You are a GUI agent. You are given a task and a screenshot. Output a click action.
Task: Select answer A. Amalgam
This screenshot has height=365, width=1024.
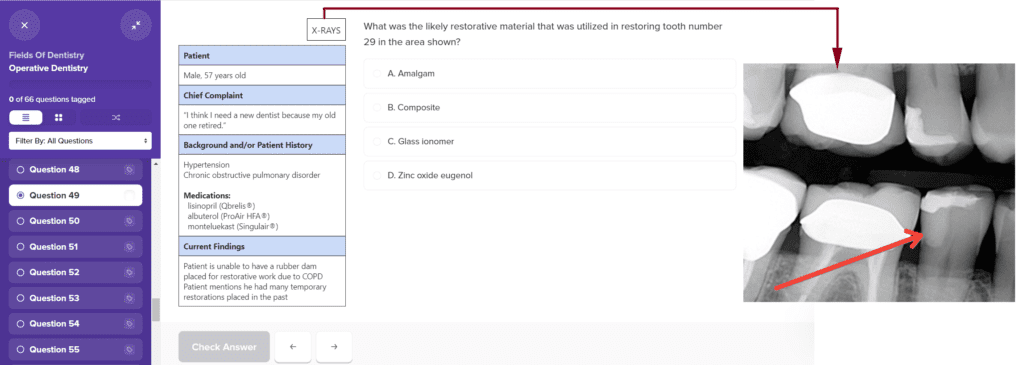[x=549, y=74]
